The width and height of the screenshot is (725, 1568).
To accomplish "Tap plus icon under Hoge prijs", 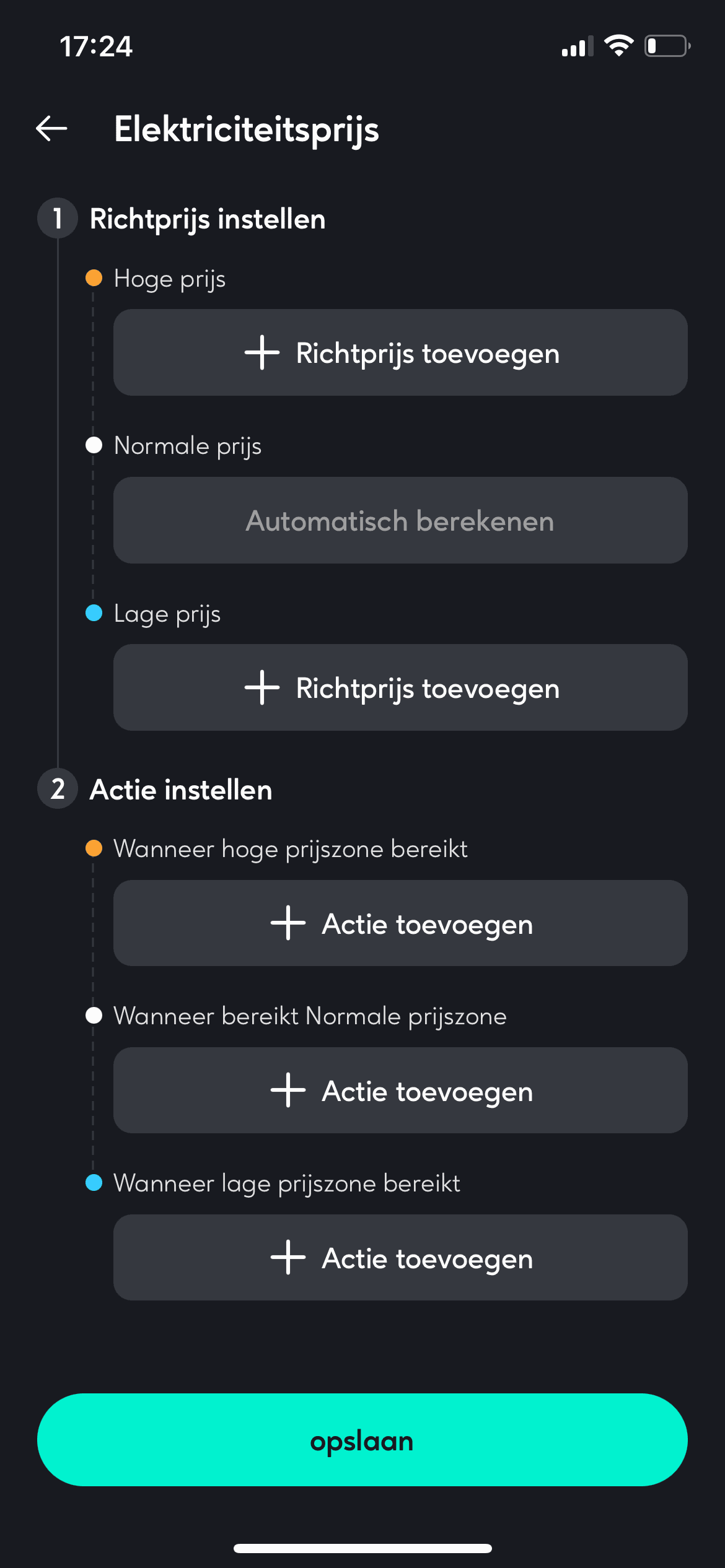I will click(262, 352).
